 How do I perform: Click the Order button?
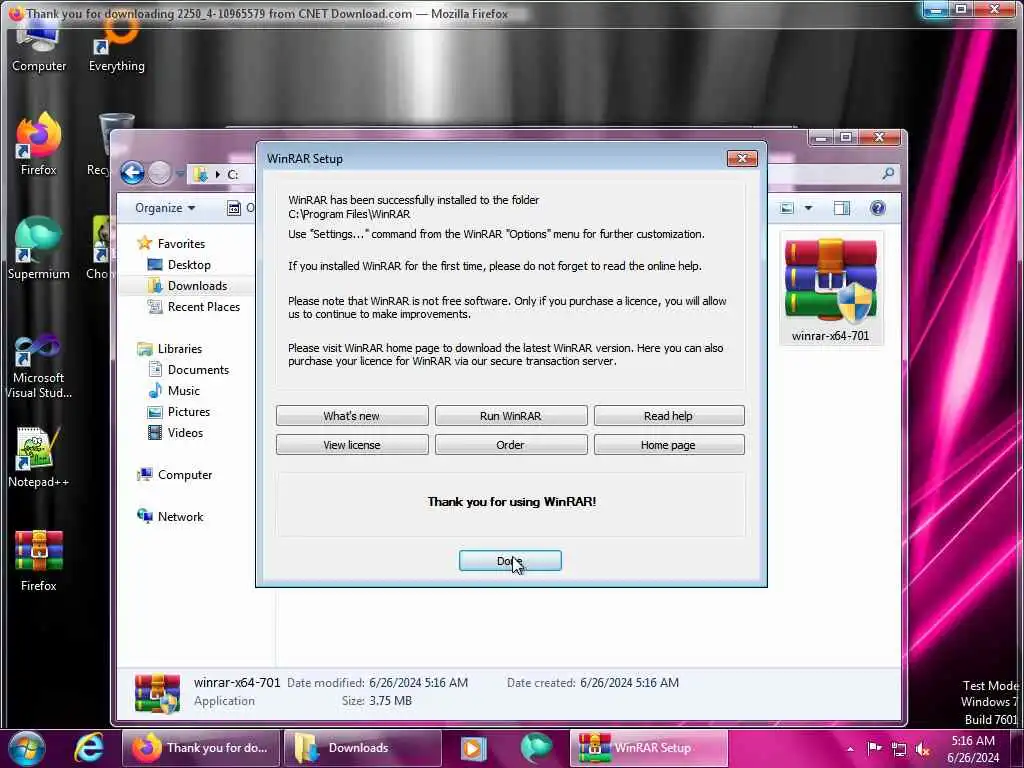[x=511, y=445]
